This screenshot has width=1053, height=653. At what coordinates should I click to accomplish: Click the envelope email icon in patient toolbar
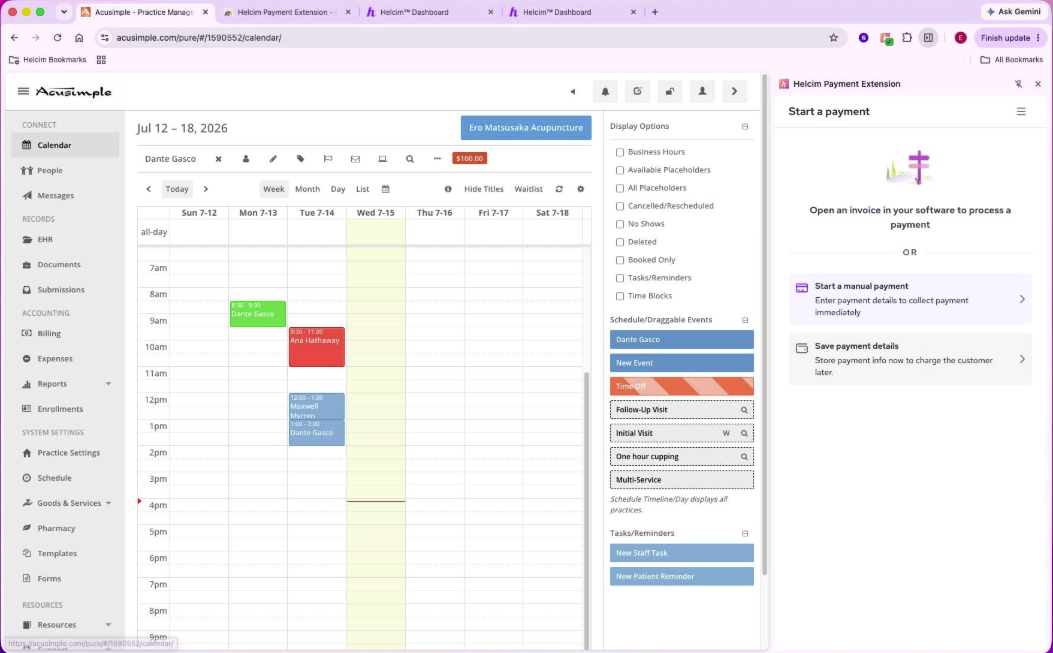coord(355,159)
